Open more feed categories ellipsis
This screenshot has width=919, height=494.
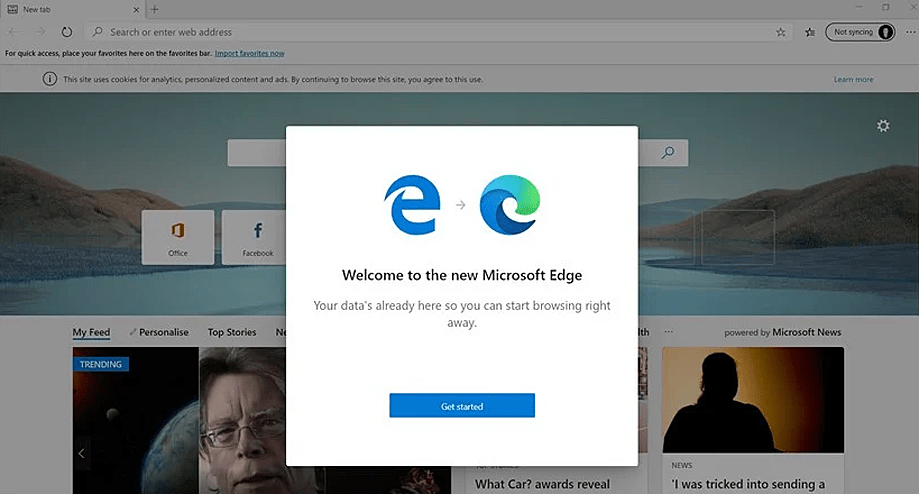pos(669,332)
